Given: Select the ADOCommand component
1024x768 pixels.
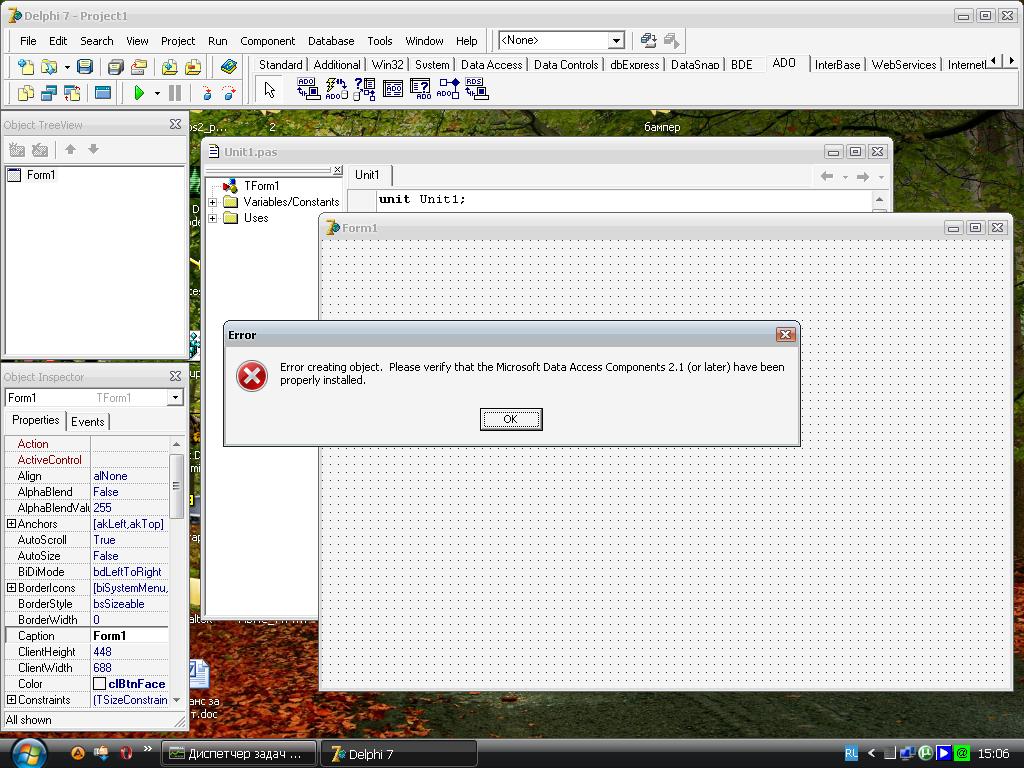Looking at the screenshot, I should click(x=336, y=89).
